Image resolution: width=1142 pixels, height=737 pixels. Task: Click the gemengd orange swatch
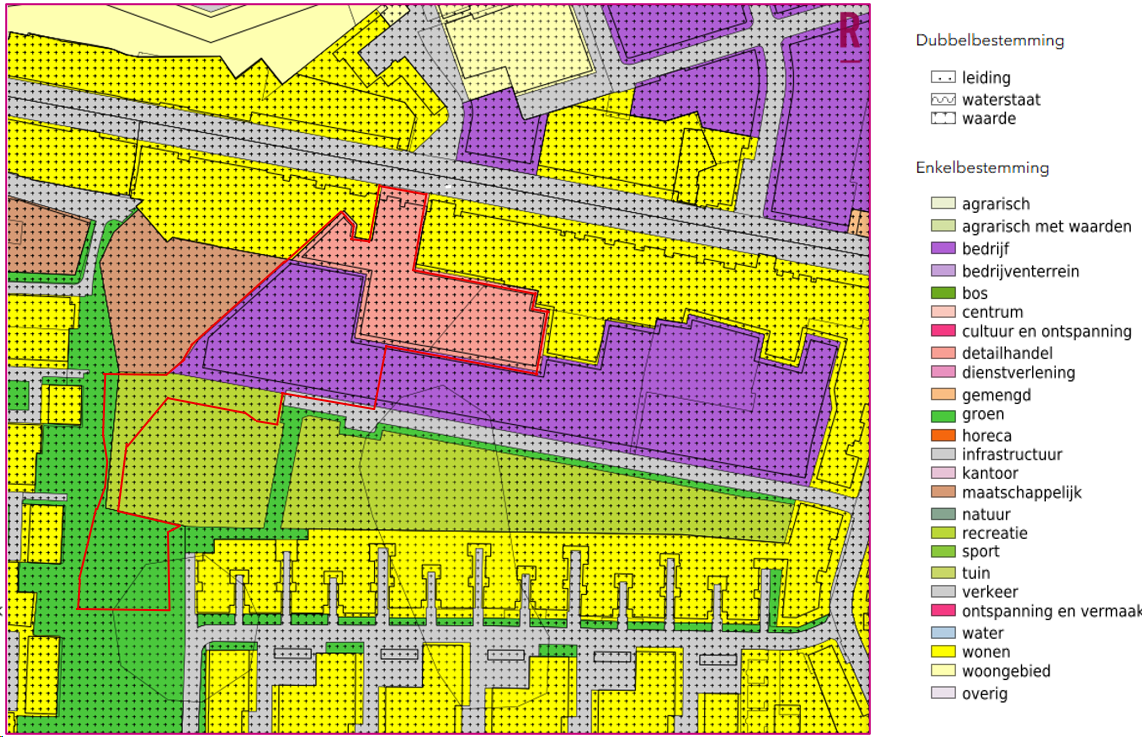click(x=943, y=395)
